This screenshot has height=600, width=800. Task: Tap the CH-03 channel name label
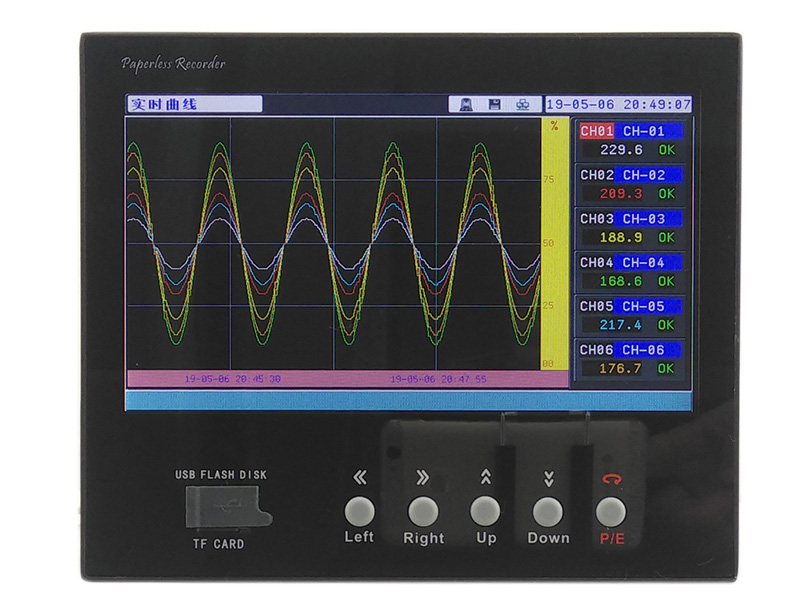pyautogui.click(x=644, y=219)
